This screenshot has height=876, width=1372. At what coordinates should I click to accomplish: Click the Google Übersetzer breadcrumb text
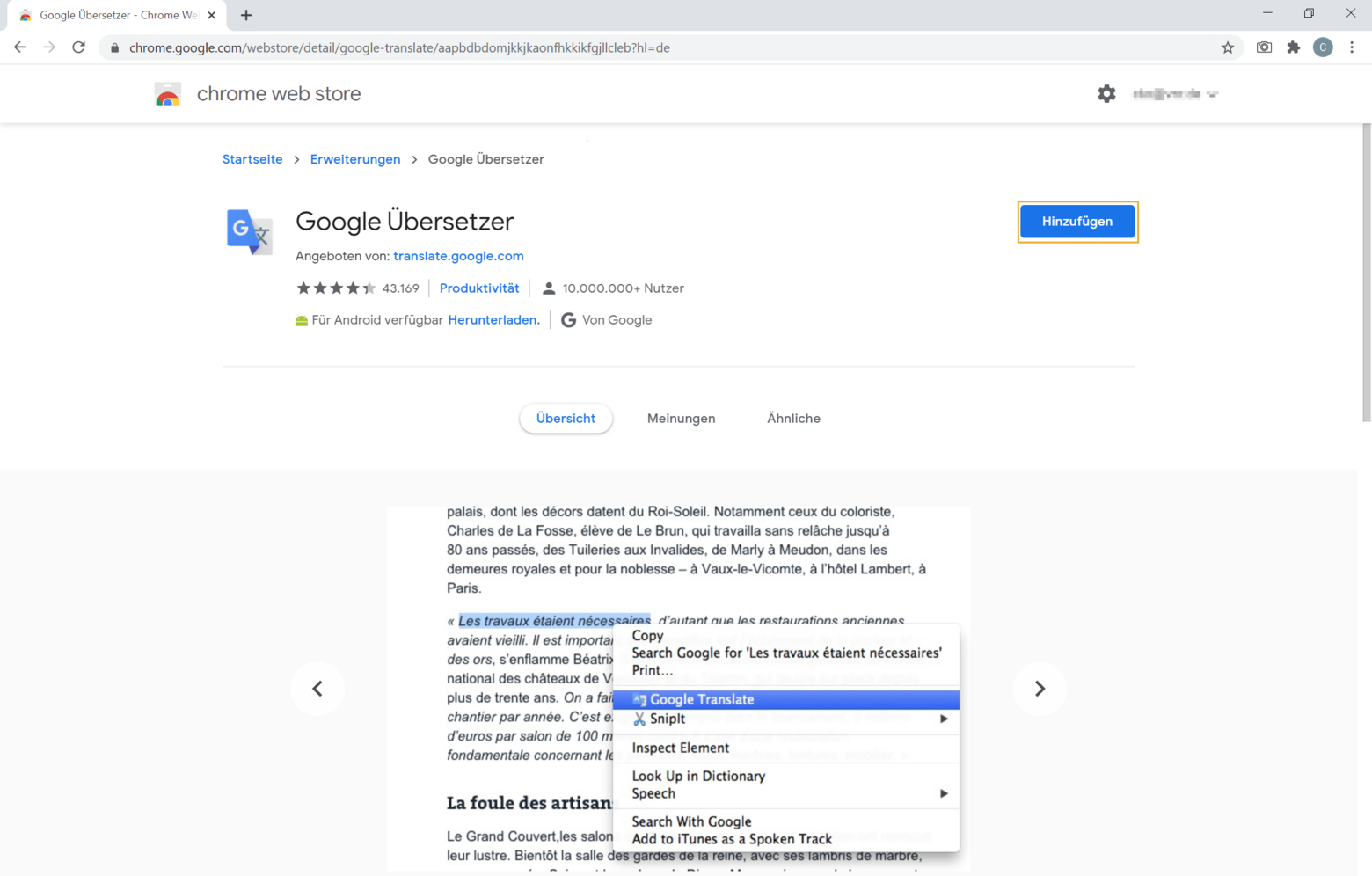tap(486, 159)
